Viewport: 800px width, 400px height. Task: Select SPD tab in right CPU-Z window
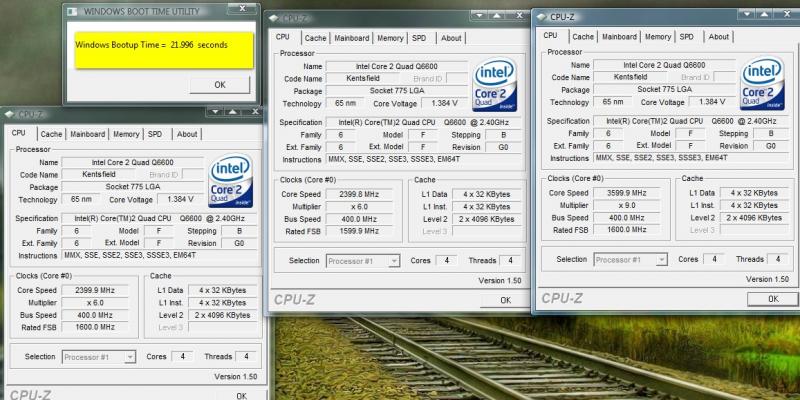[687, 37]
